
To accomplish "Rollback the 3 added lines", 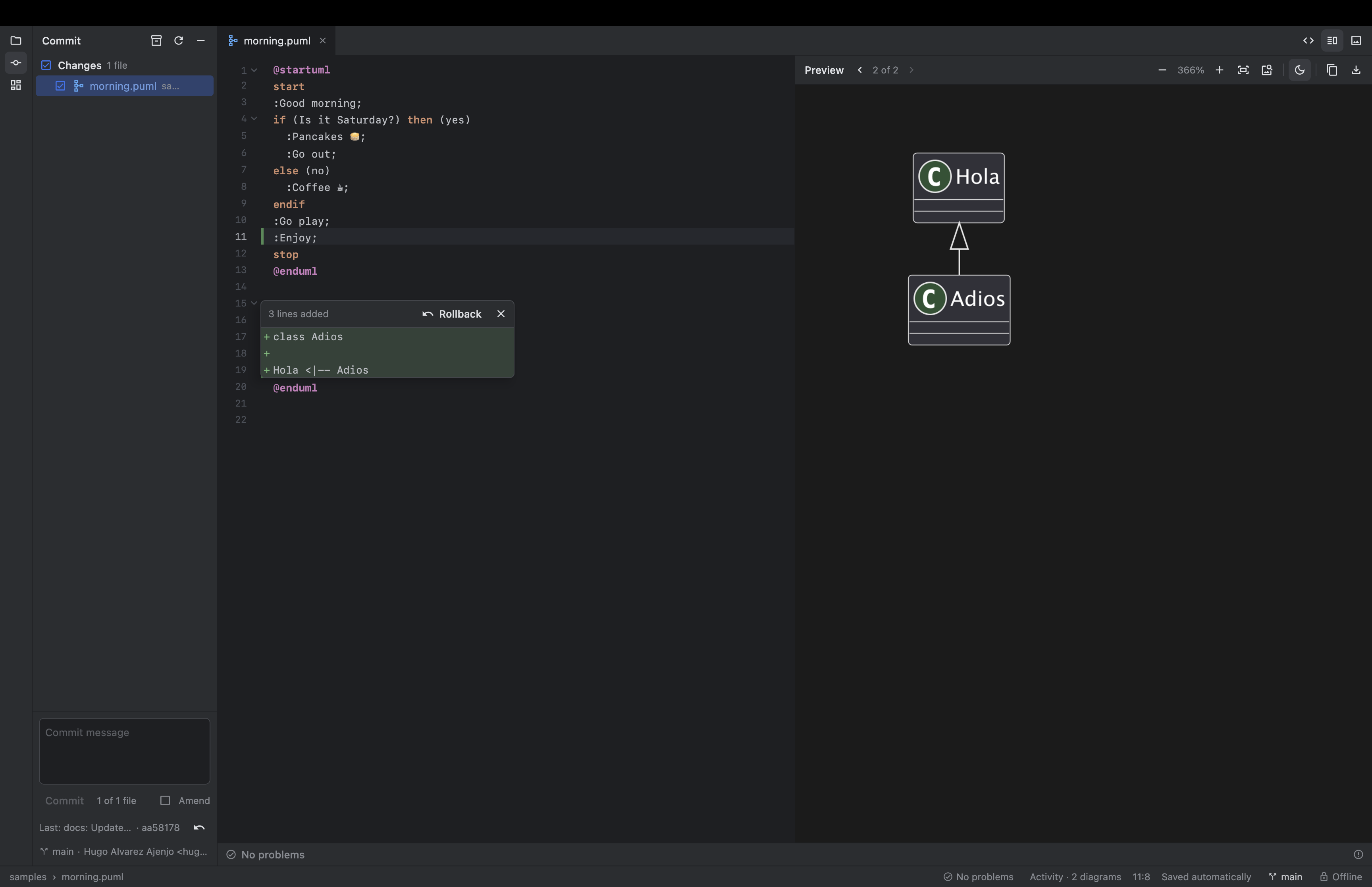I will [452, 314].
